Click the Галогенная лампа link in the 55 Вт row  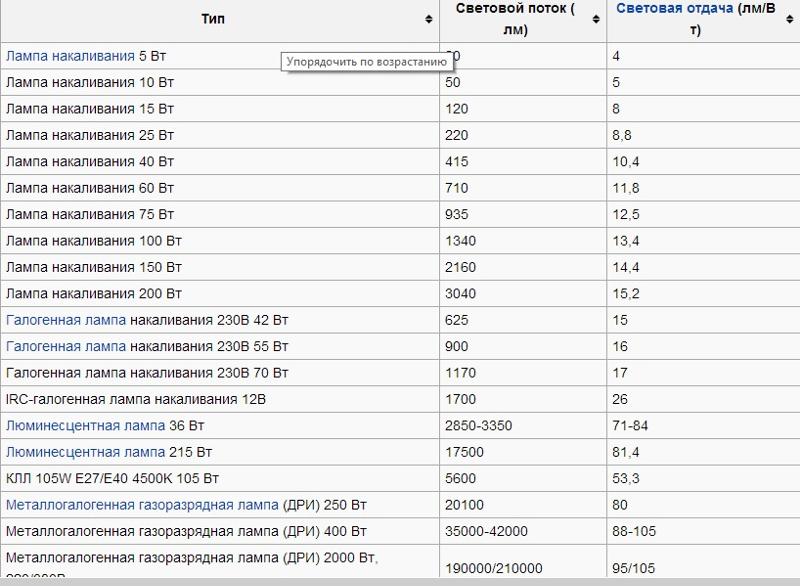[x=66, y=346]
